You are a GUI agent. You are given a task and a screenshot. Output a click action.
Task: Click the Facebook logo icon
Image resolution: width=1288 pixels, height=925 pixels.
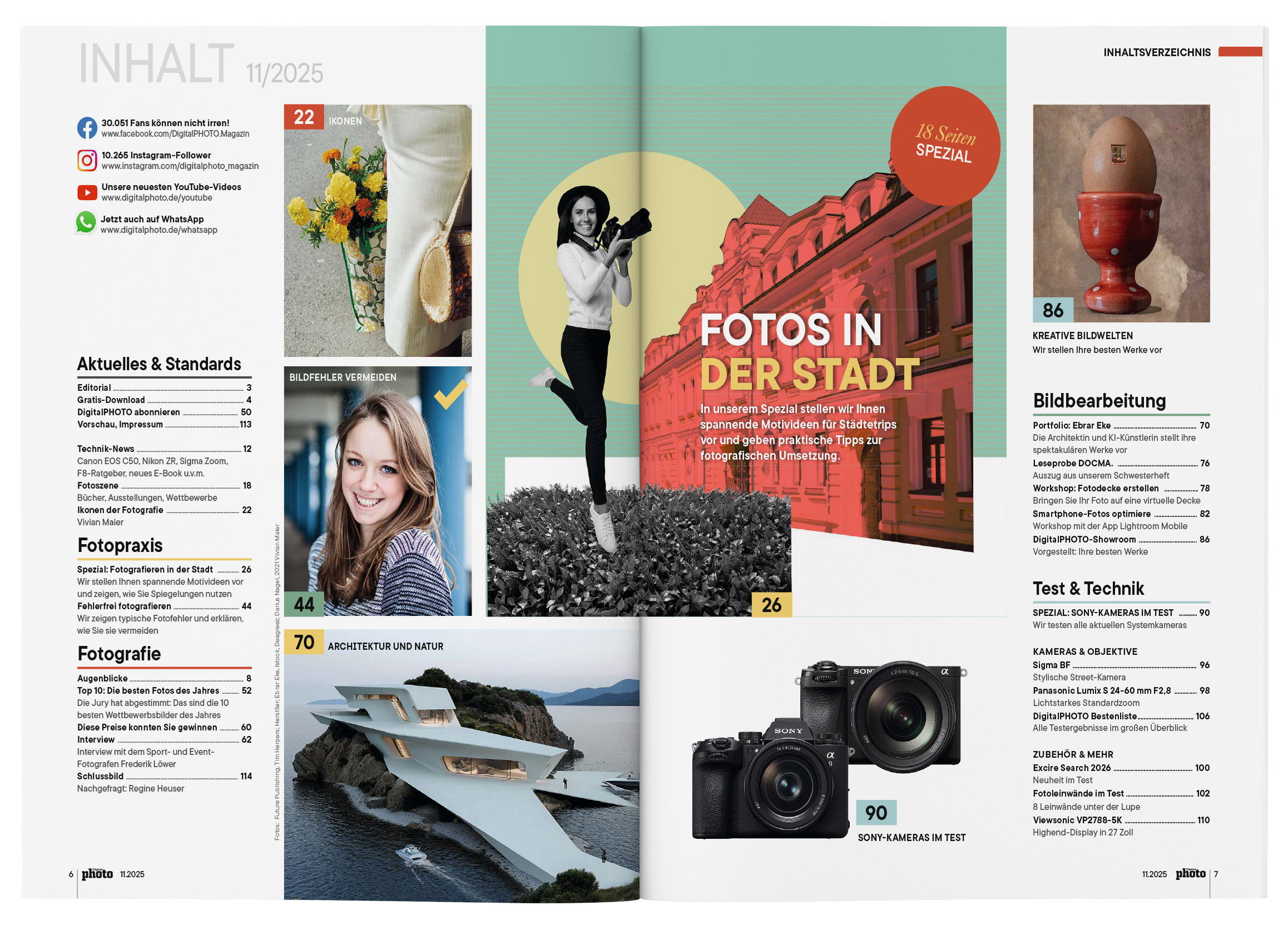87,128
